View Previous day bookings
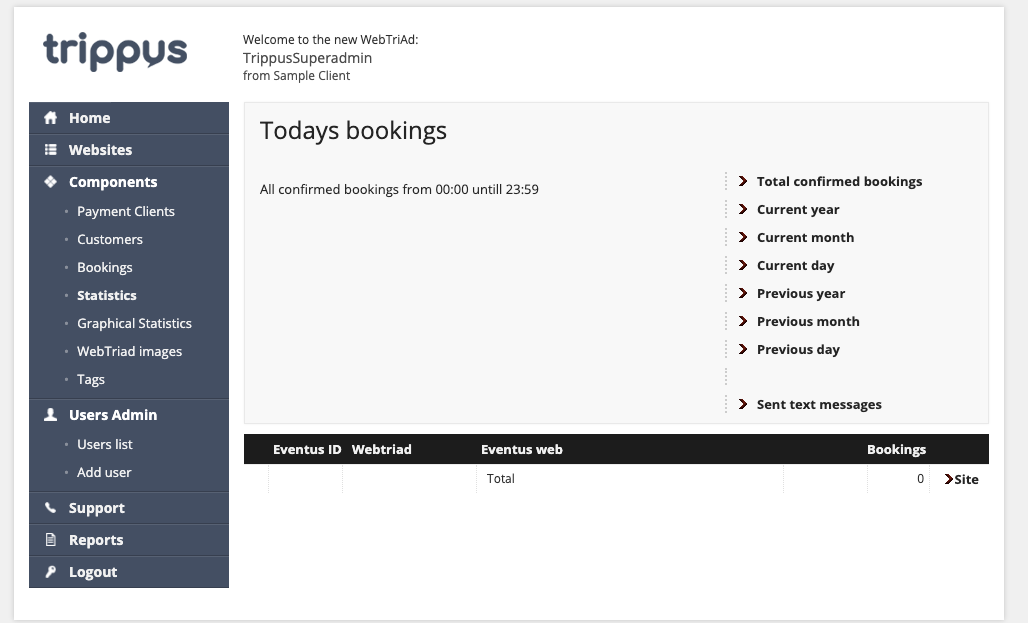1028x623 pixels. point(798,350)
